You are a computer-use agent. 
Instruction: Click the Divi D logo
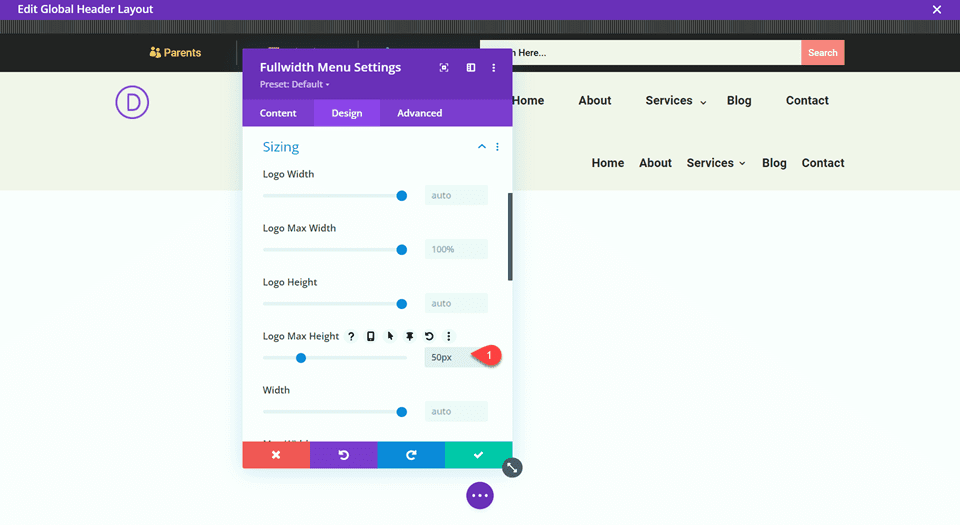coord(132,102)
